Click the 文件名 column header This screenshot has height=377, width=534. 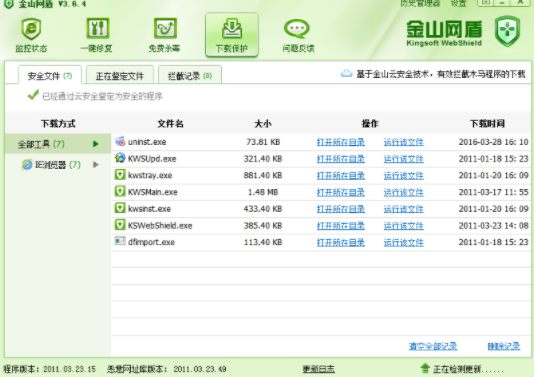coord(170,123)
